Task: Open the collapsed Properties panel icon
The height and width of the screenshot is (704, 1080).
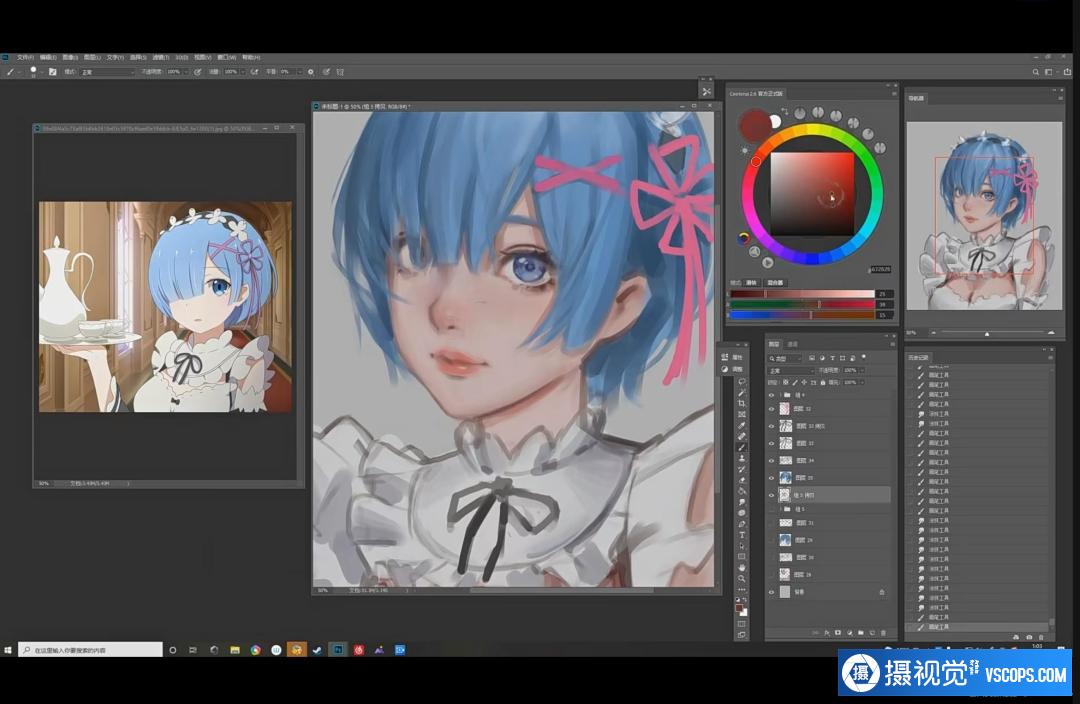Action: (x=725, y=357)
